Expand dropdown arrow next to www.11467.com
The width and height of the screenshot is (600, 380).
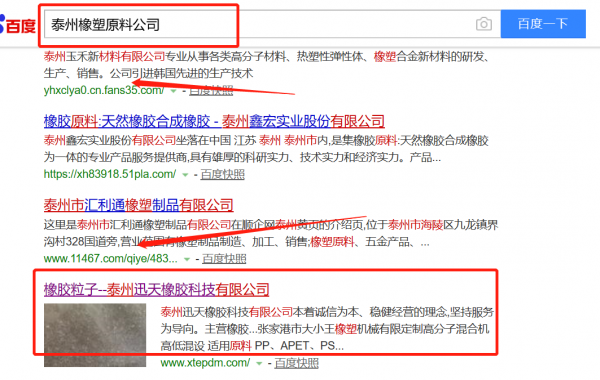point(187,259)
